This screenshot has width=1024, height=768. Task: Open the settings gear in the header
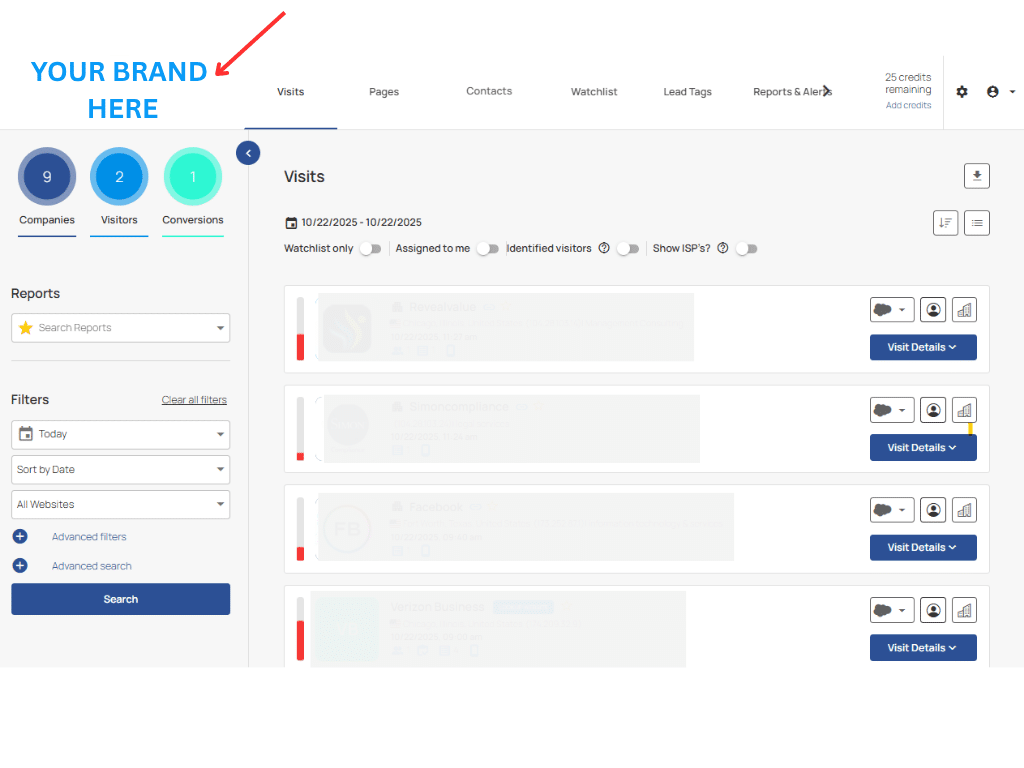pos(962,91)
